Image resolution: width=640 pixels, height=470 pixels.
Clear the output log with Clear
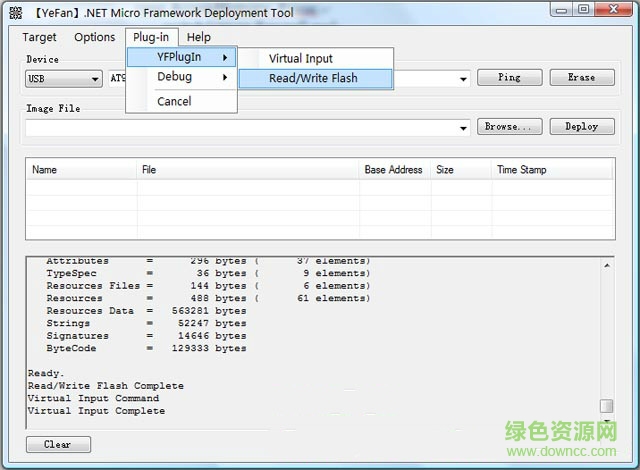57,444
